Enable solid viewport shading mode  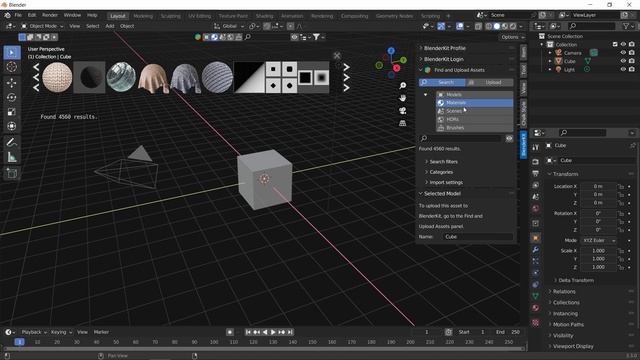click(497, 26)
